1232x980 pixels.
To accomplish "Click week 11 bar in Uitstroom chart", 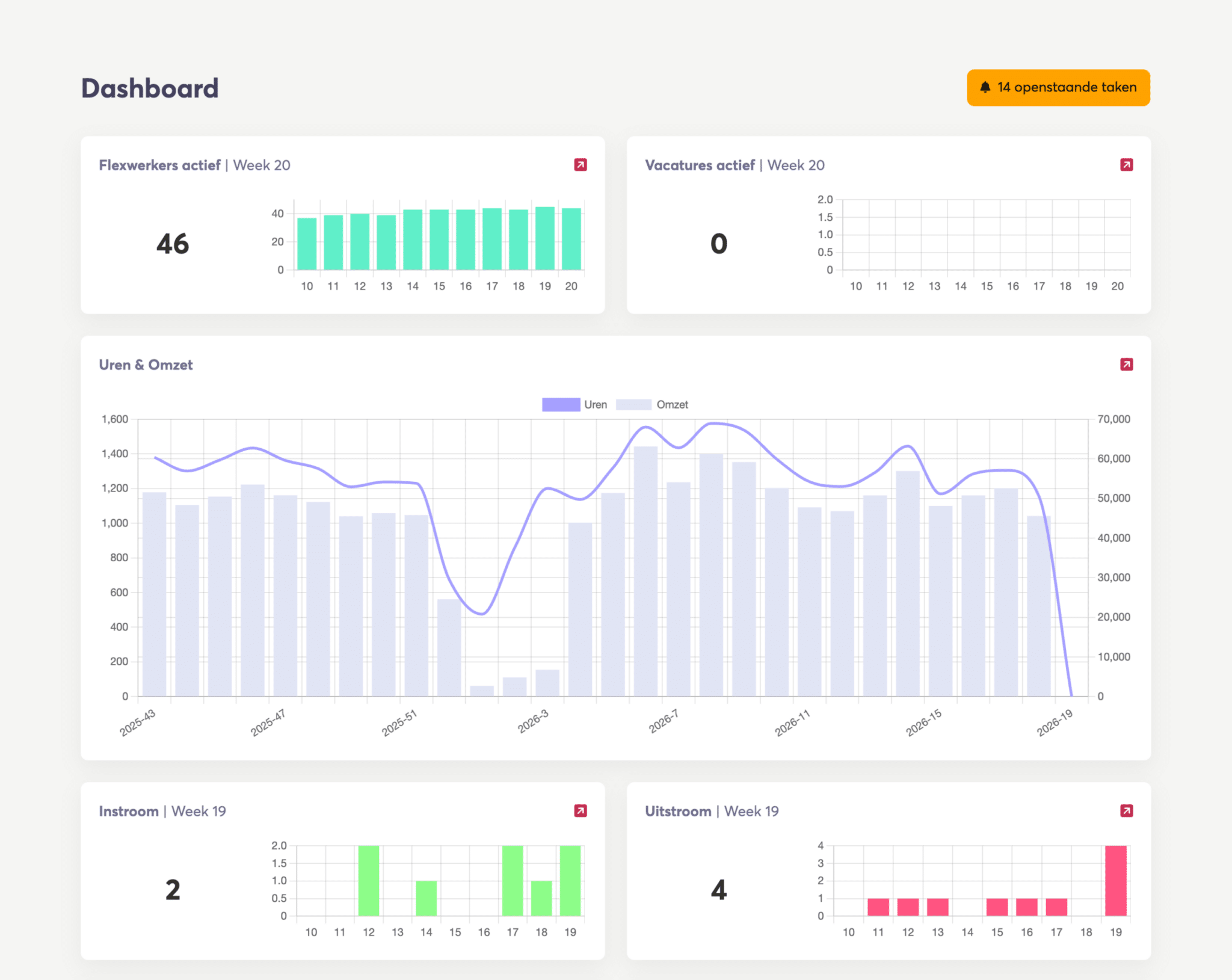I will pos(878,907).
